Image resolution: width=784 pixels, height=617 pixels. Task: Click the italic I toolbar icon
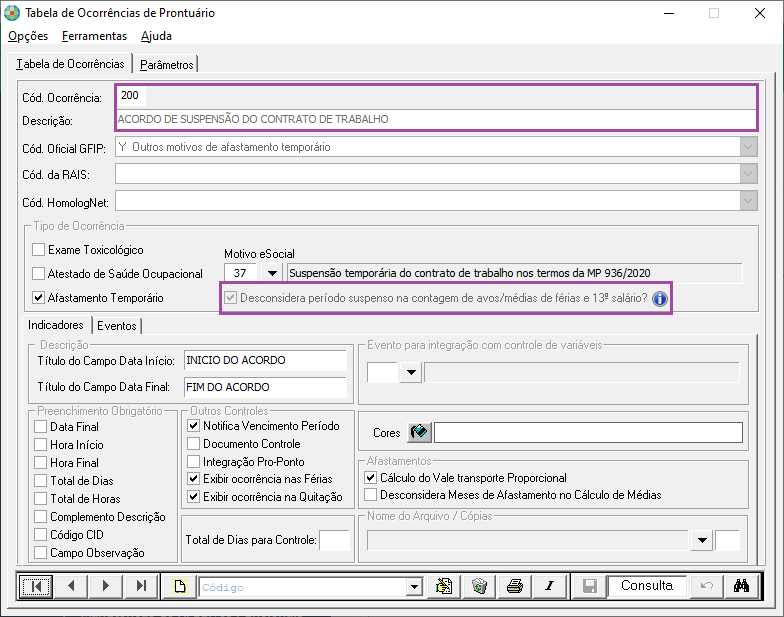[x=550, y=586]
